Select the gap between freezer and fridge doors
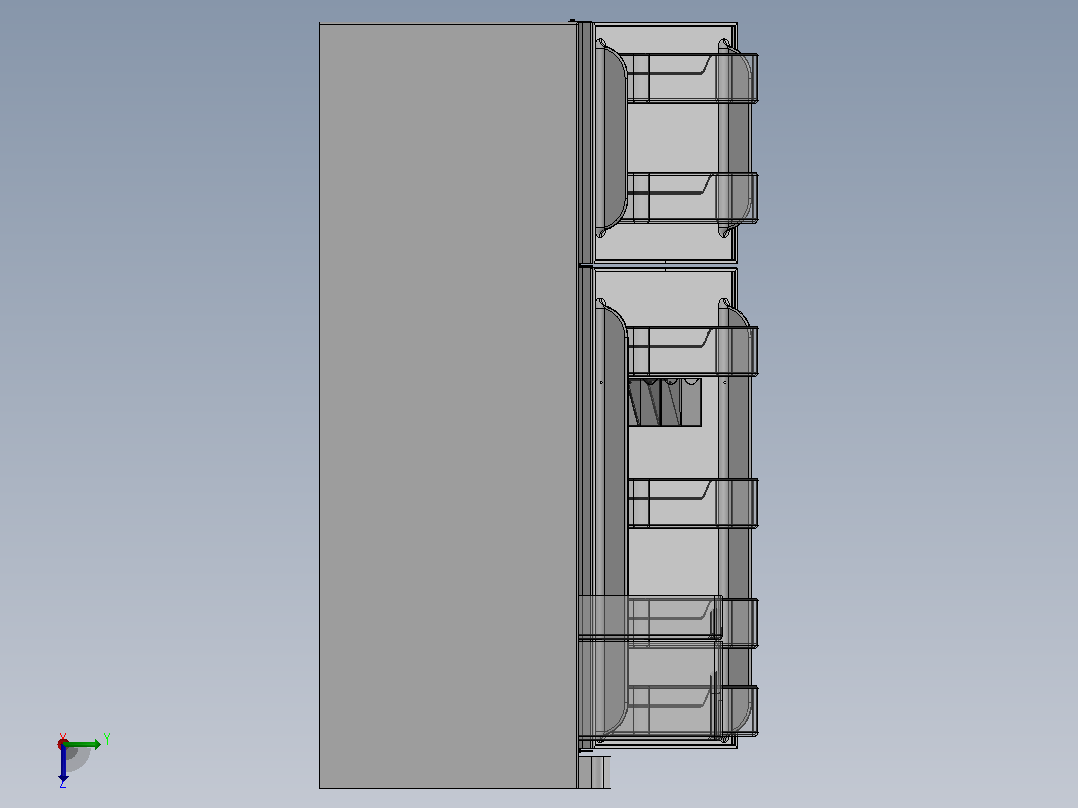Image resolution: width=1078 pixels, height=808 pixels. point(666,265)
